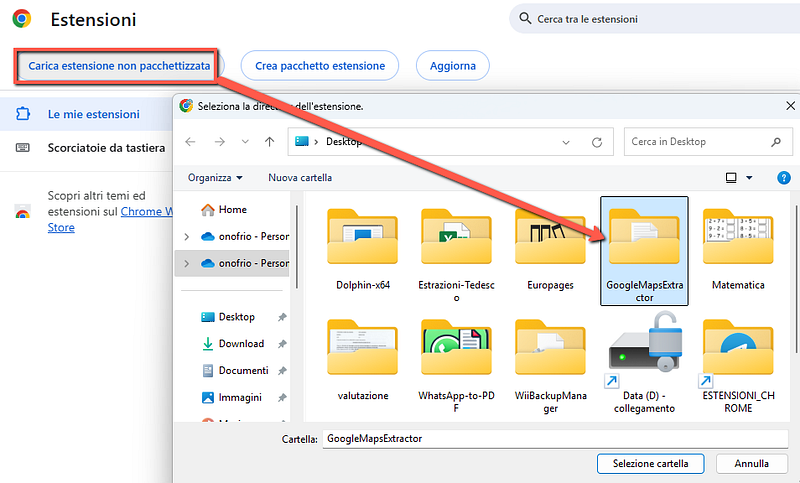This screenshot has width=800, height=483.
Task: Unpin Download using its pin icon
Action: tap(282, 344)
